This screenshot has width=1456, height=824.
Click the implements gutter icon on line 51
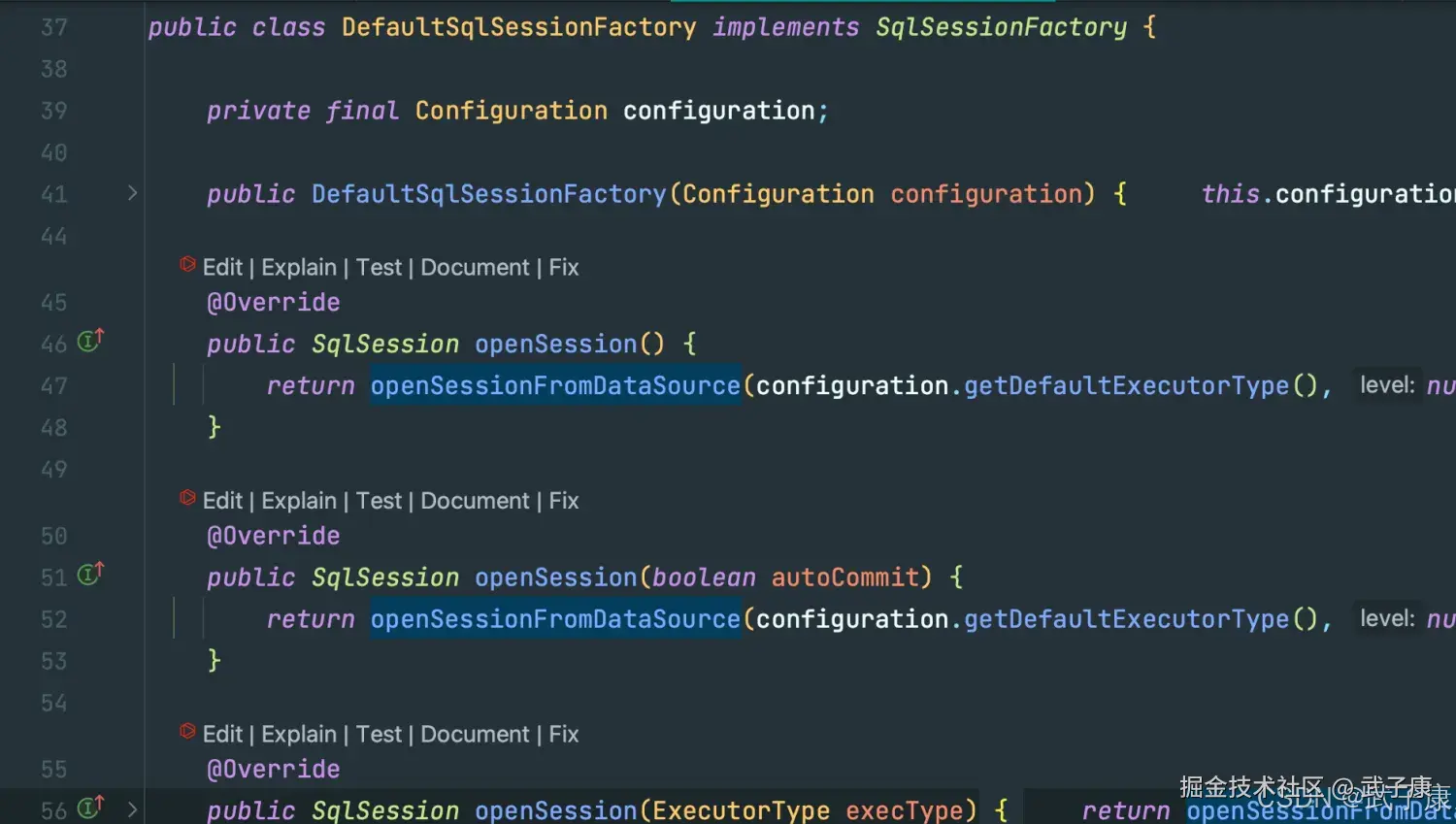(x=90, y=575)
